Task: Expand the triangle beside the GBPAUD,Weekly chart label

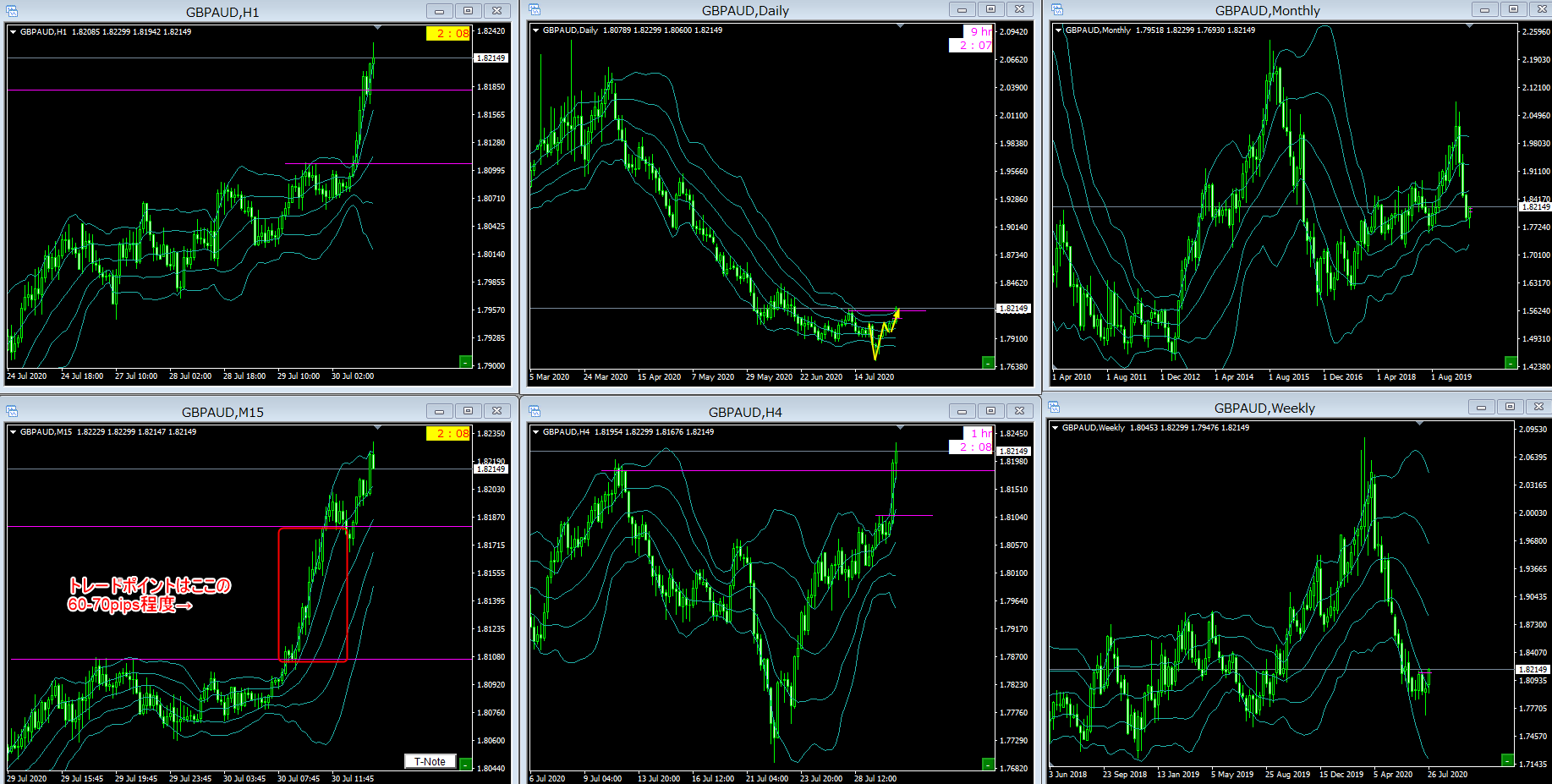Action: pyautogui.click(x=1055, y=428)
